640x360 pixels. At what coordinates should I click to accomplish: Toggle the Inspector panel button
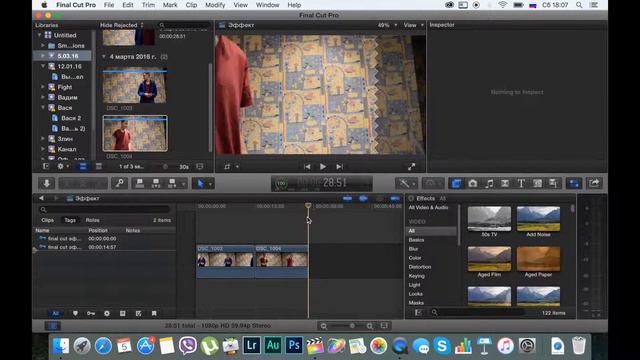[x=574, y=183]
